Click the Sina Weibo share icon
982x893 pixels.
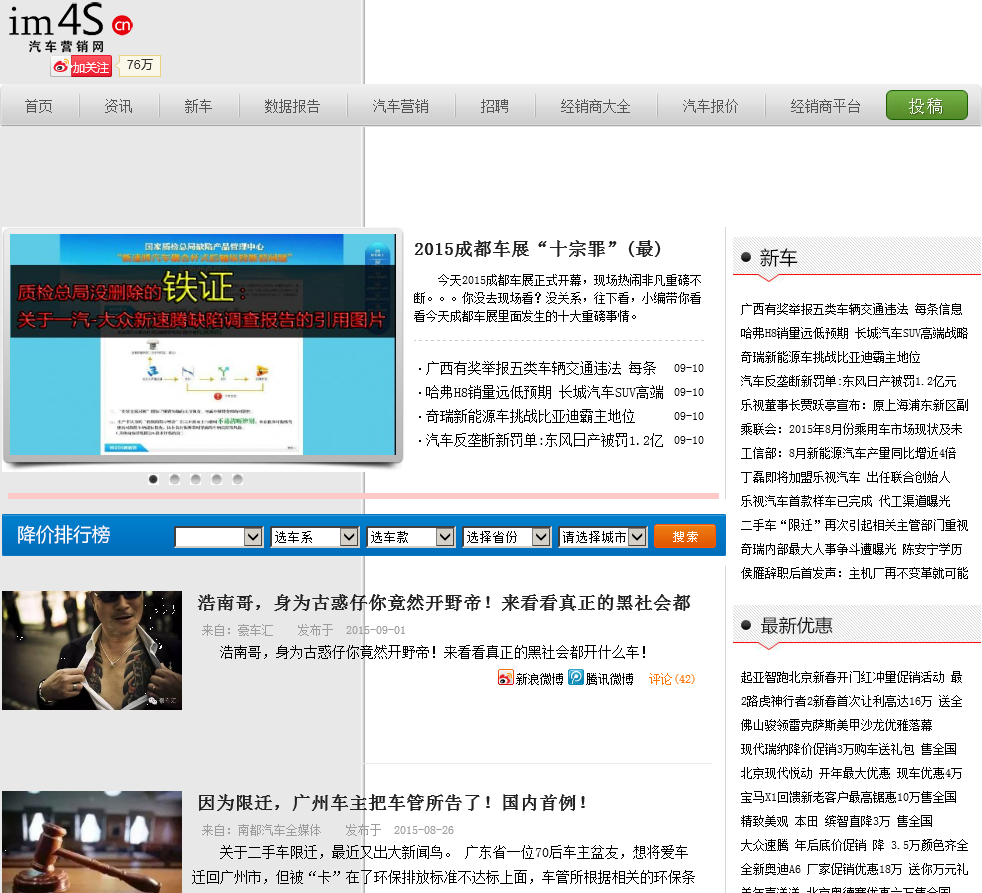(x=505, y=678)
